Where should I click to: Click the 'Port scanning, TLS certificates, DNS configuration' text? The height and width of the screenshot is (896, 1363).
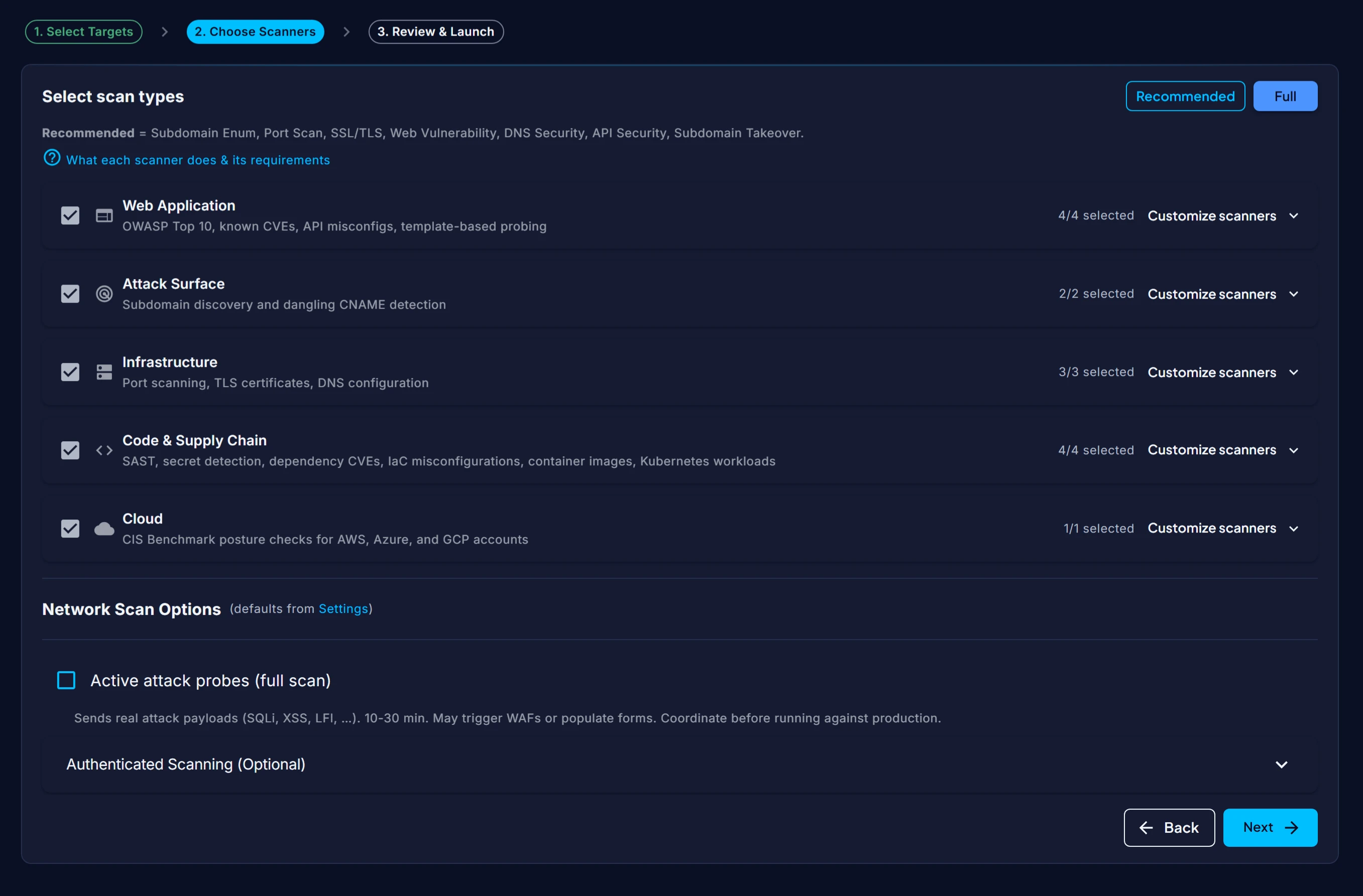click(276, 383)
